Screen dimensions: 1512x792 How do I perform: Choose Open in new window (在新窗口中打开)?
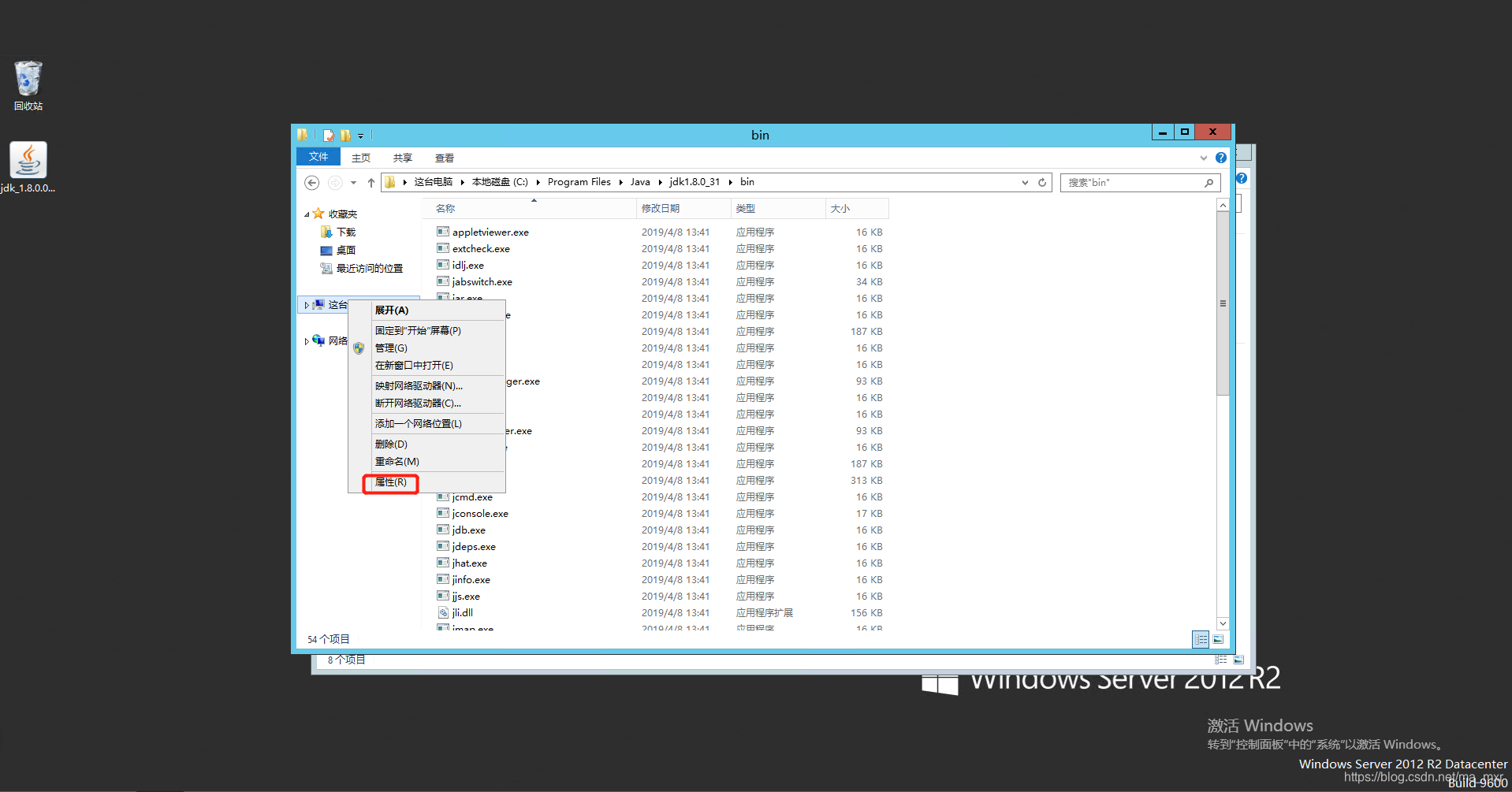click(426, 365)
